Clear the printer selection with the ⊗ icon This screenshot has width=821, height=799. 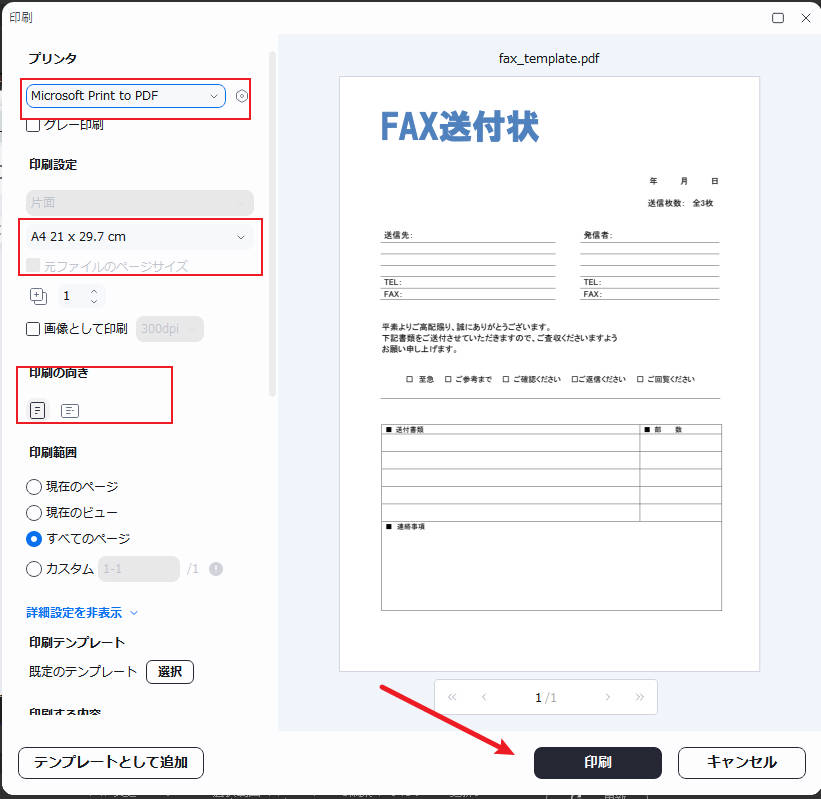[x=240, y=96]
